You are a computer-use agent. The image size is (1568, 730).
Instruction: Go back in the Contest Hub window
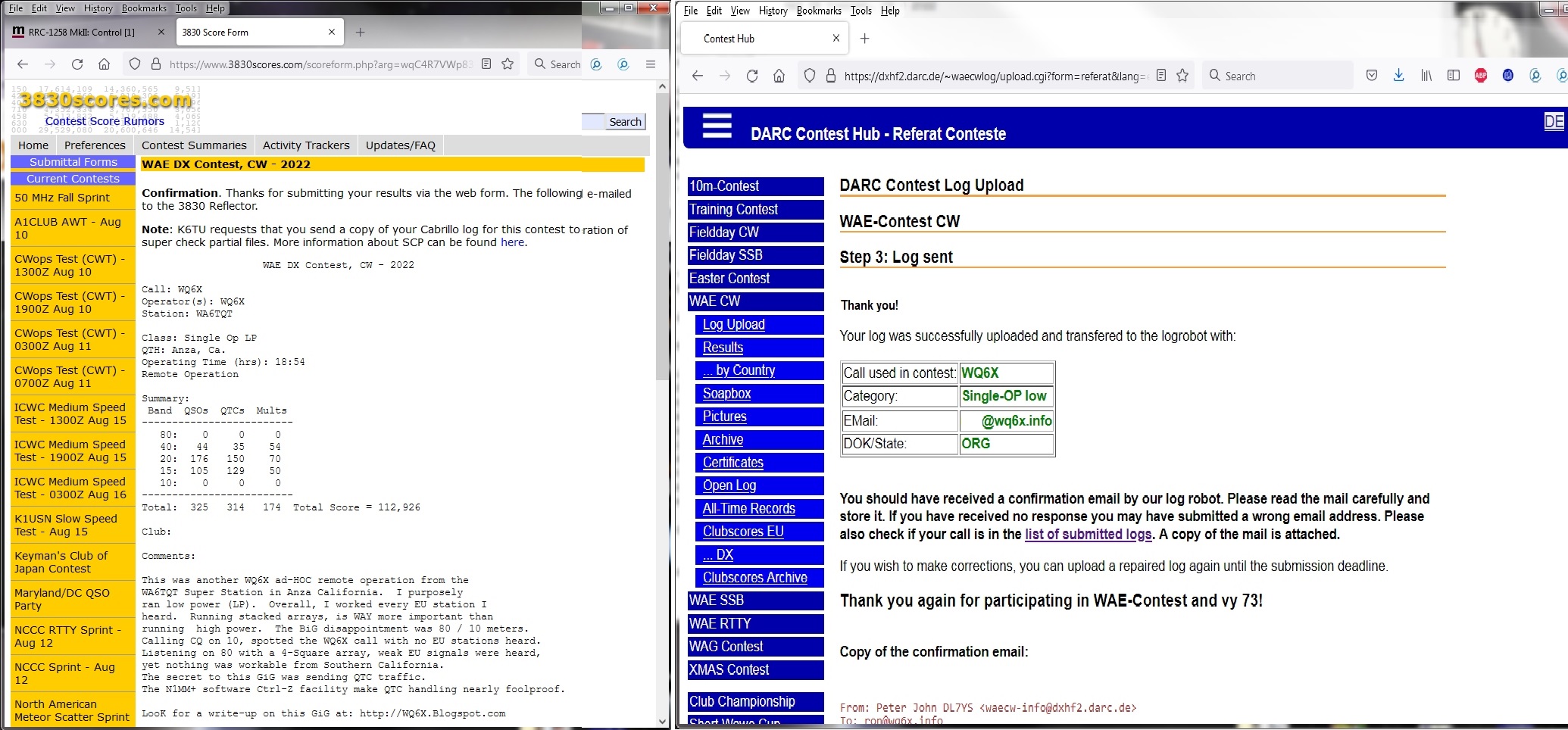point(698,76)
